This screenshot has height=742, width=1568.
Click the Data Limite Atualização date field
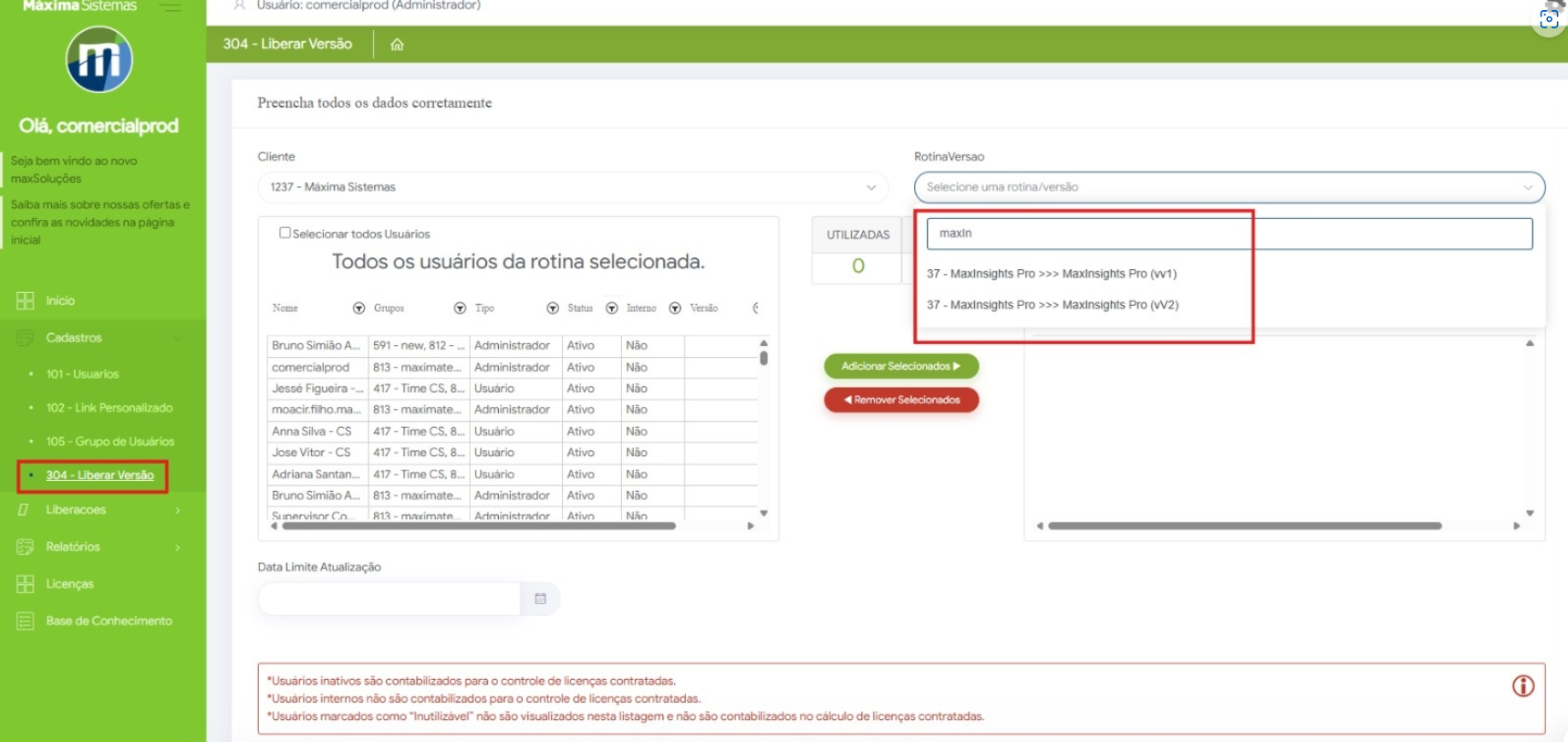389,599
